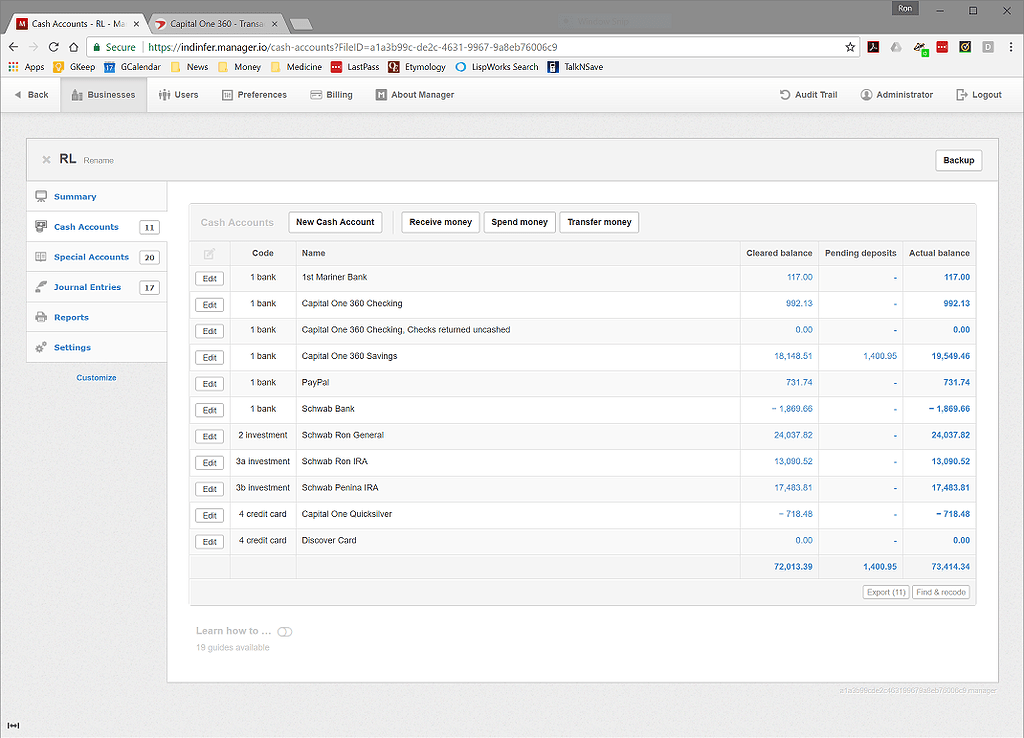Open Special Accounts via its book icon
The width and height of the screenshot is (1024, 738).
[x=41, y=257]
